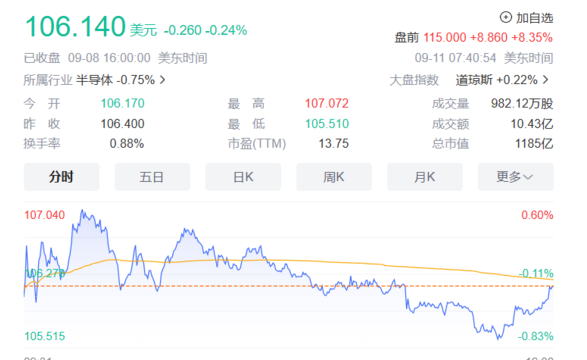Click the 09-11 07:40:54 pre-market timestamp
587x360 pixels.
455,58
